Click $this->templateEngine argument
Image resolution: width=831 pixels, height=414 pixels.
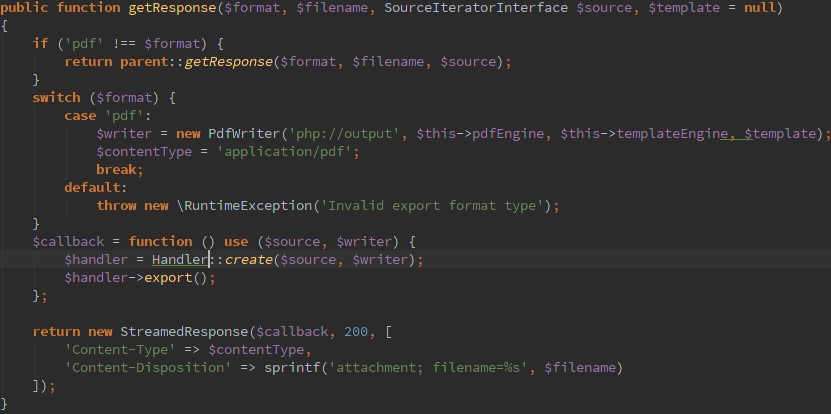644,134
